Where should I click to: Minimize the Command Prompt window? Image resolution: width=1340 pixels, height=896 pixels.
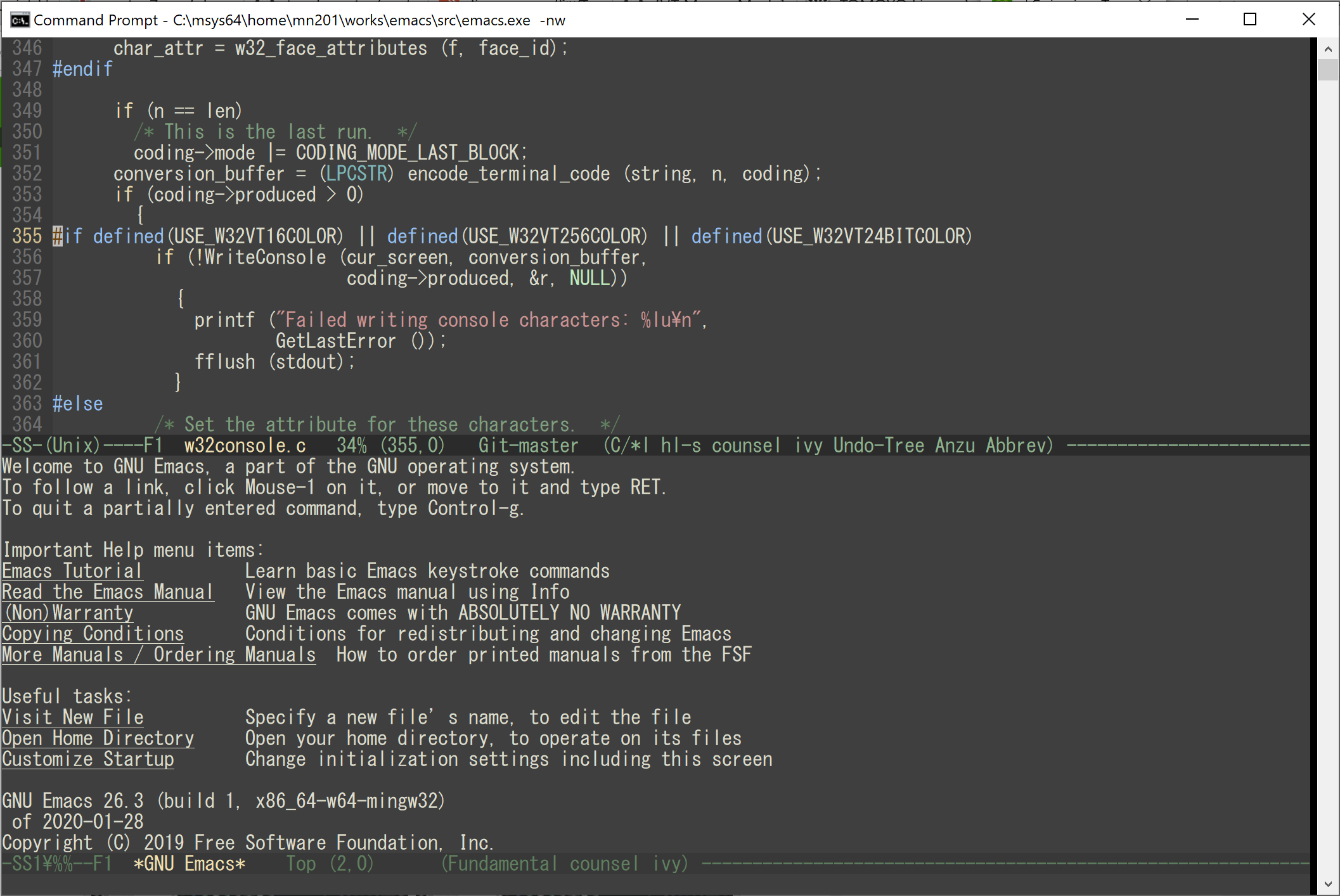tap(1192, 20)
